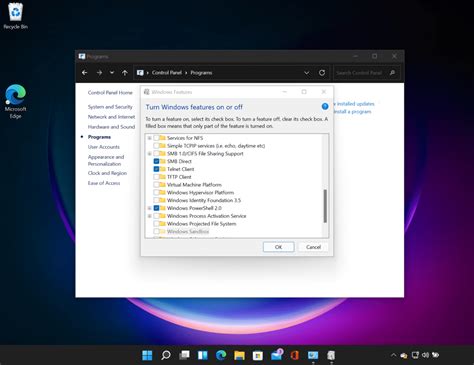Click Cancel in Windows Features dialog
The width and height of the screenshot is (474, 365).
pyautogui.click(x=313, y=247)
